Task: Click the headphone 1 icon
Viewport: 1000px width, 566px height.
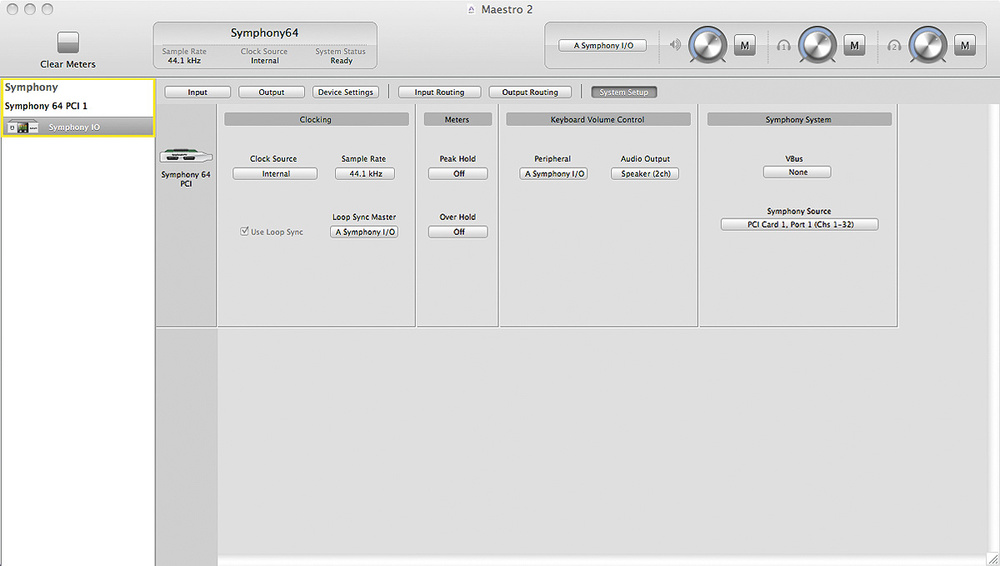Action: point(786,45)
